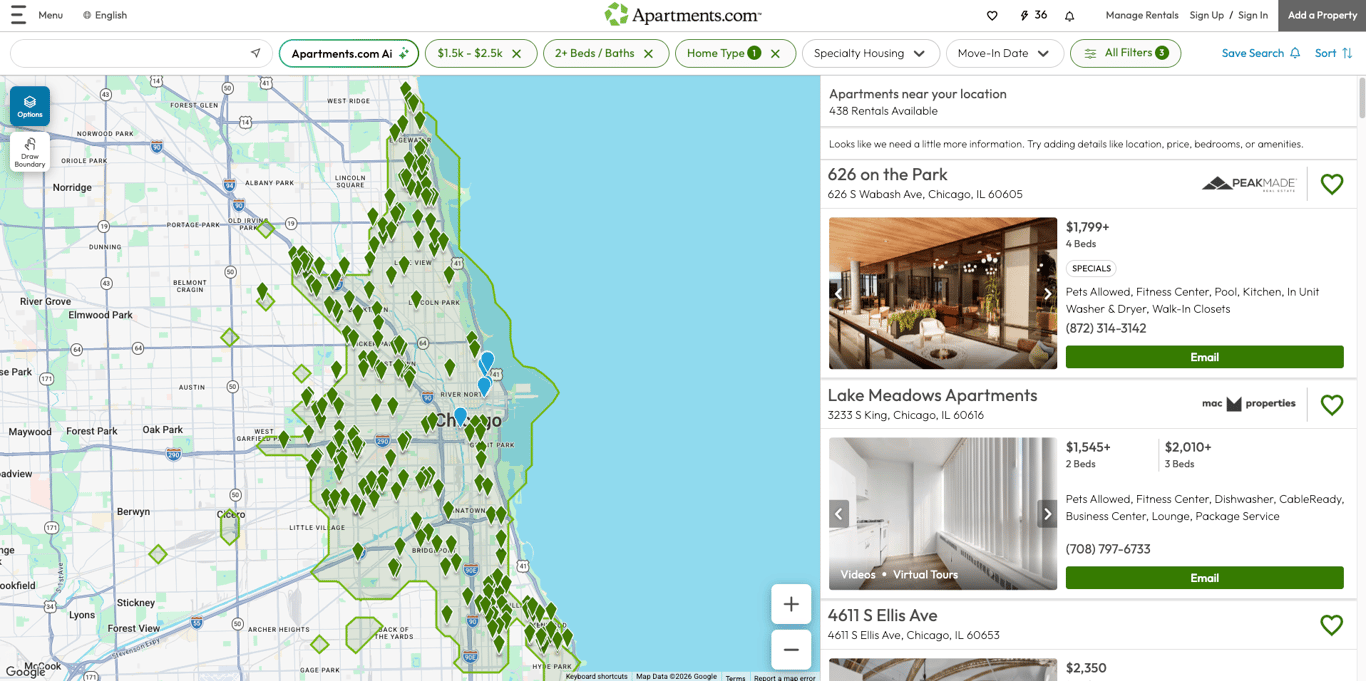1366x681 pixels.
Task: Favorite 626 on the Park listing
Action: 1332,184
